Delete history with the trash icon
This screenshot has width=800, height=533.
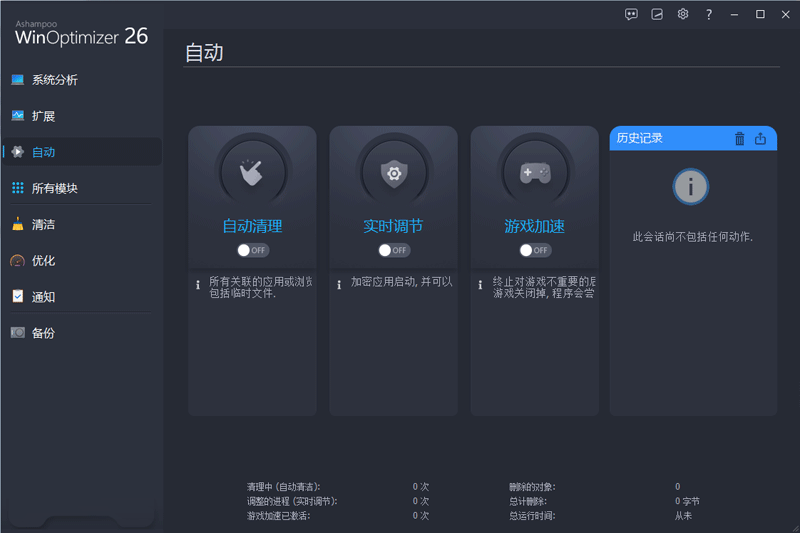click(739, 138)
